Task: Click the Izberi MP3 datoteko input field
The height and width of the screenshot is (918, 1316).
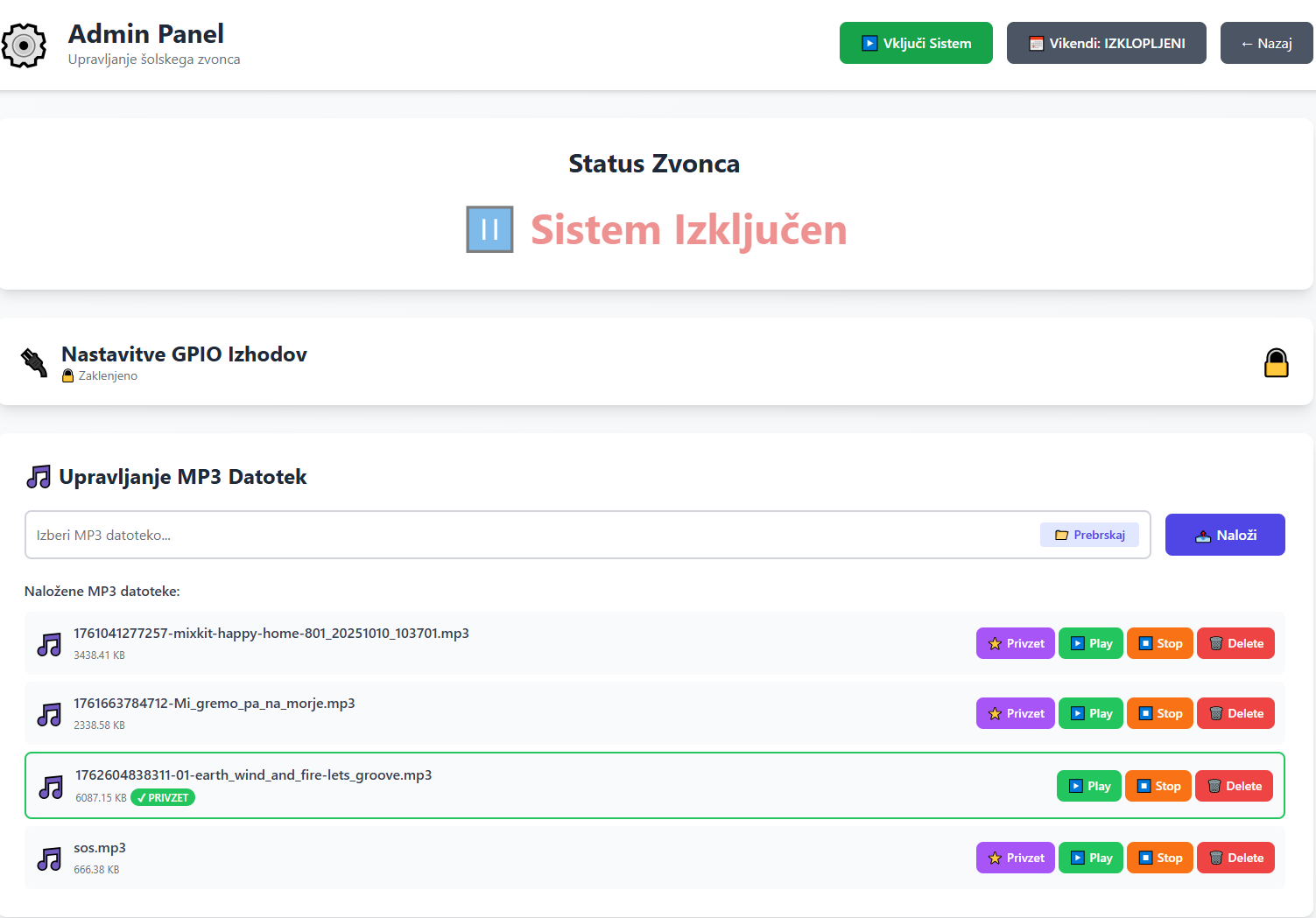Action: pyautogui.click(x=525, y=535)
